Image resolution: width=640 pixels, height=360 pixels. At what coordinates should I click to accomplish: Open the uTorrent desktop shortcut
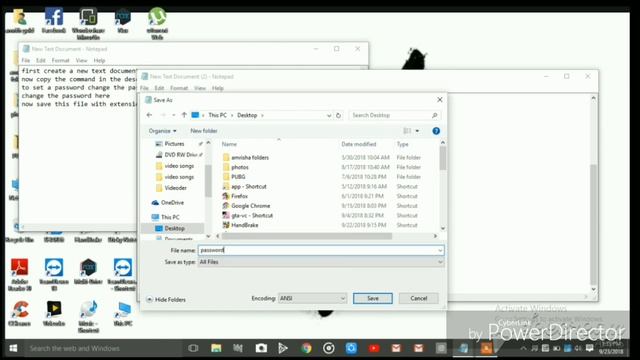(x=157, y=24)
